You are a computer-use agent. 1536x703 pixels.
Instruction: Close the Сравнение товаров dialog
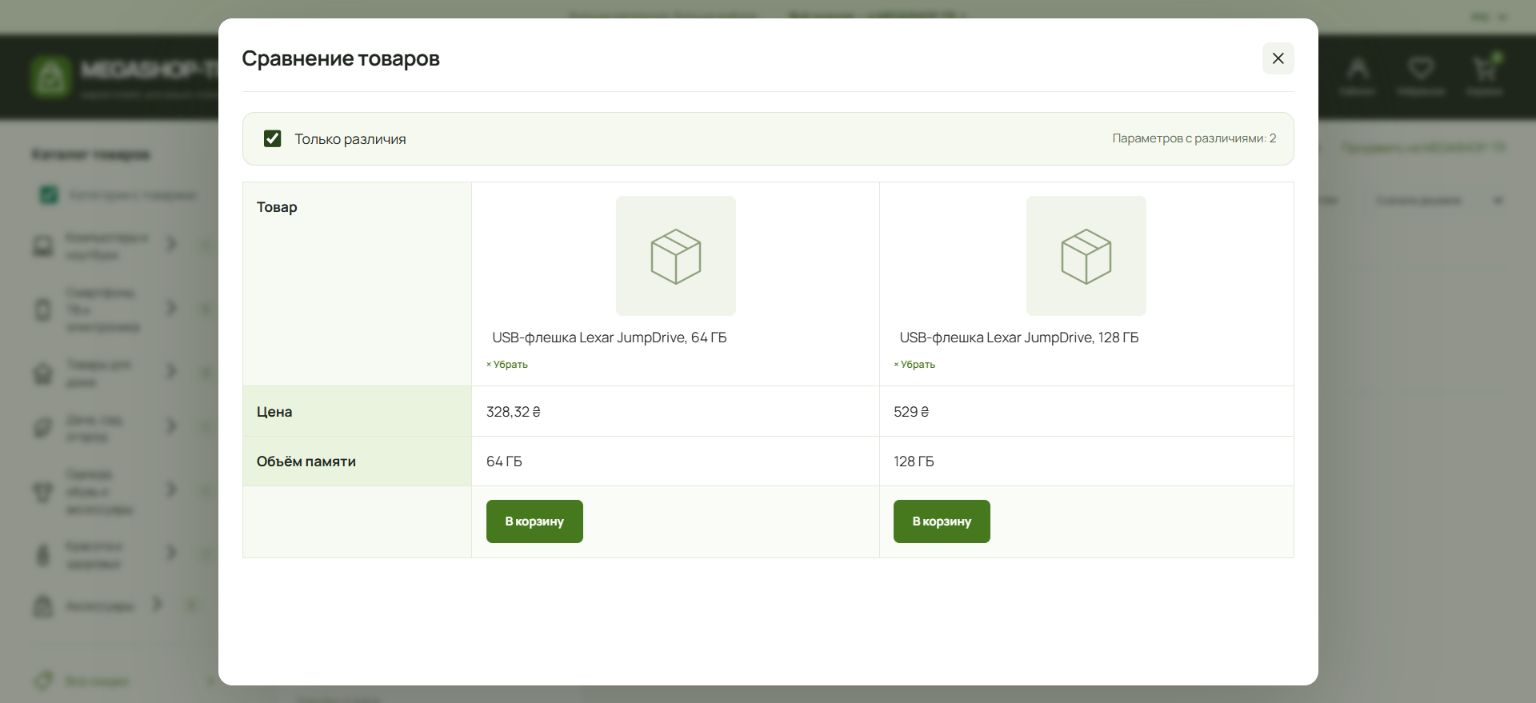[1277, 58]
